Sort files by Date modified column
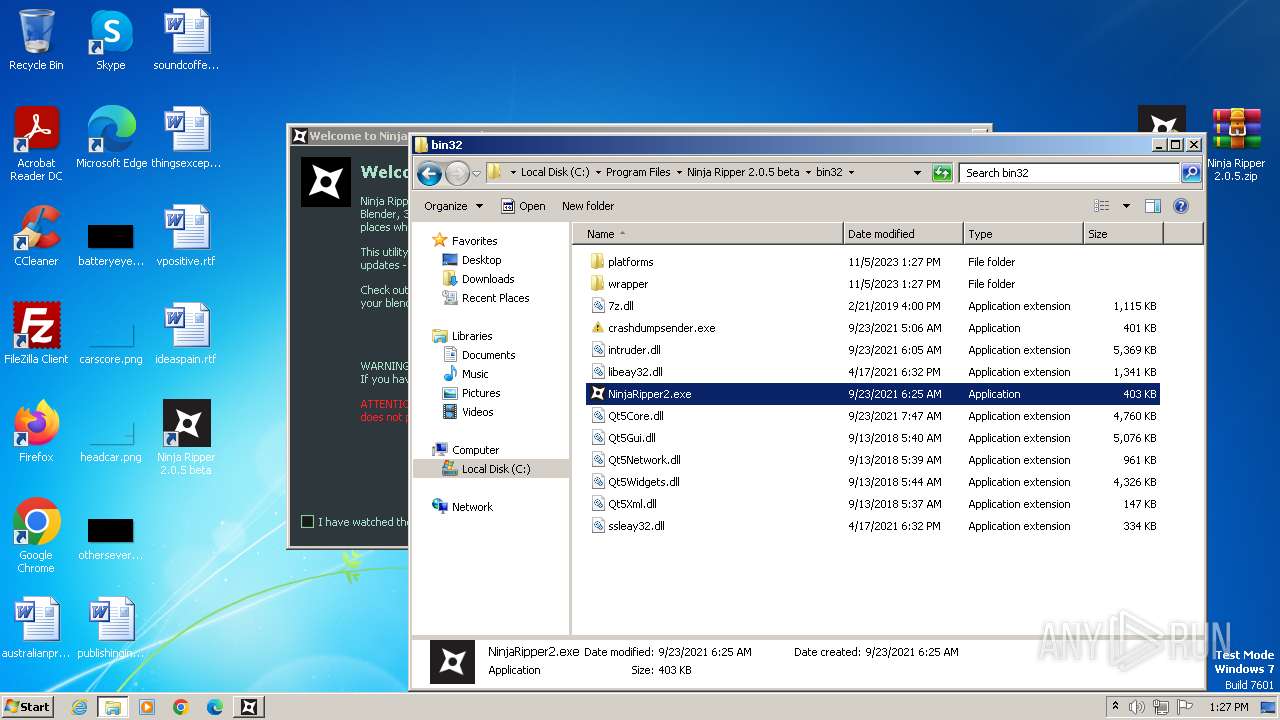Viewport: 1280px width, 720px height. pyautogui.click(x=903, y=234)
